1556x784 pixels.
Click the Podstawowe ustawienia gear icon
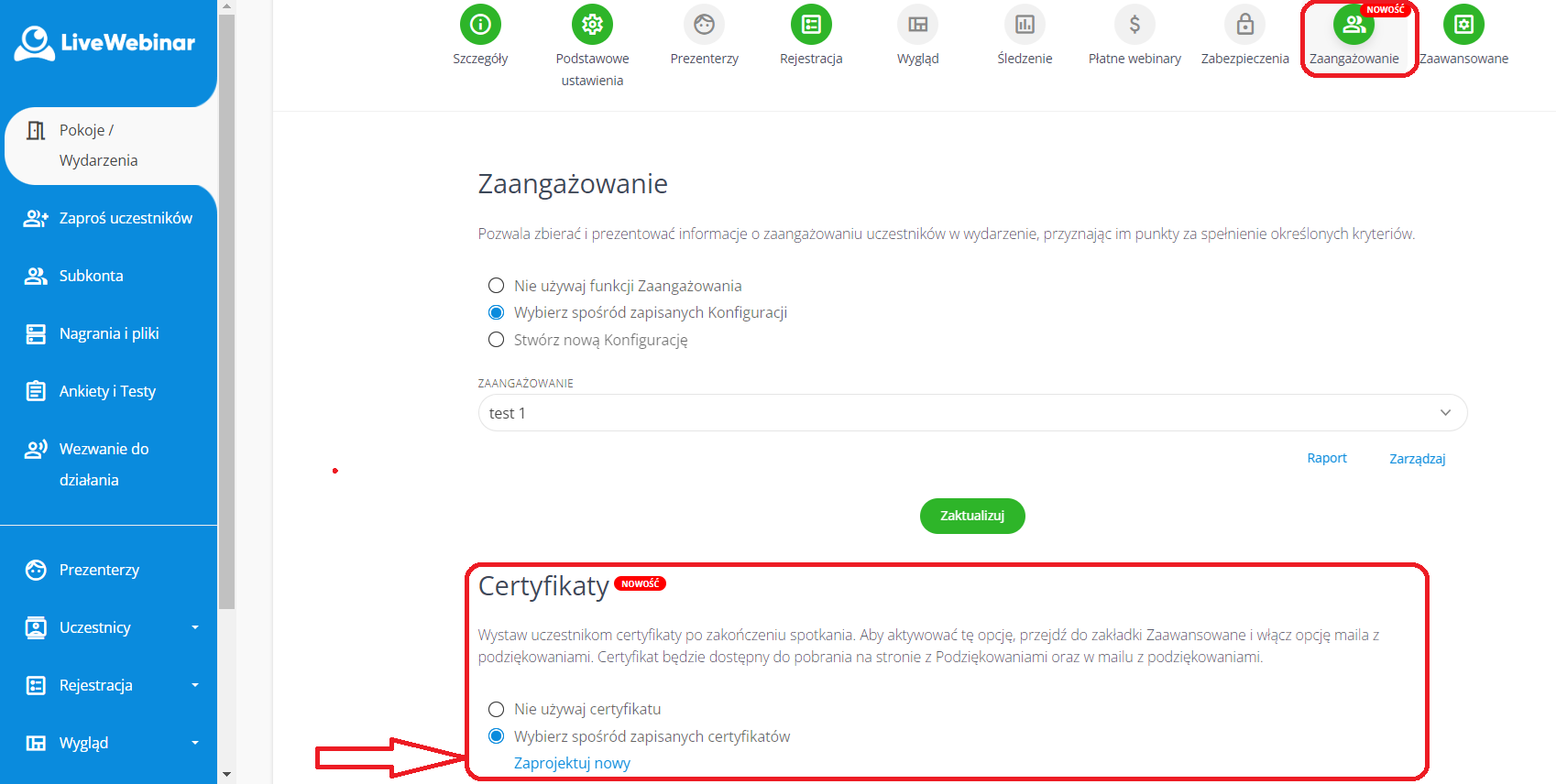[x=592, y=25]
